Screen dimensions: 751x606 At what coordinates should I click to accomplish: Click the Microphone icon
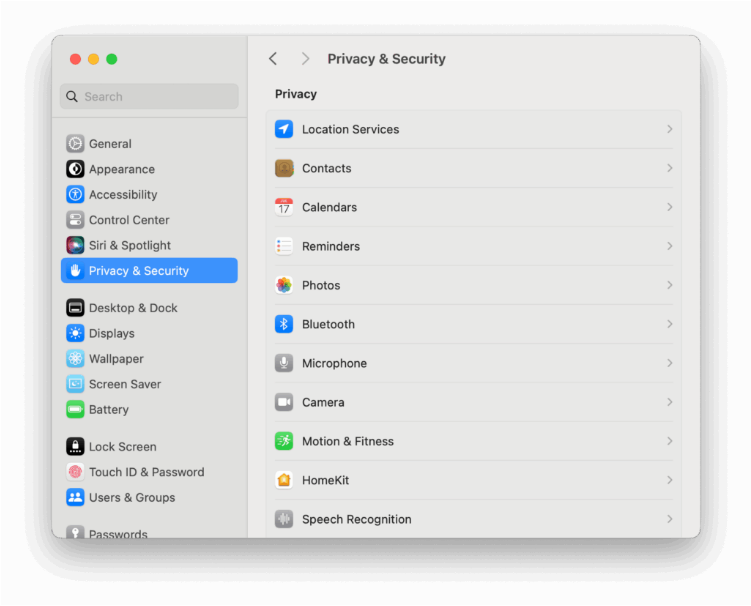point(284,363)
